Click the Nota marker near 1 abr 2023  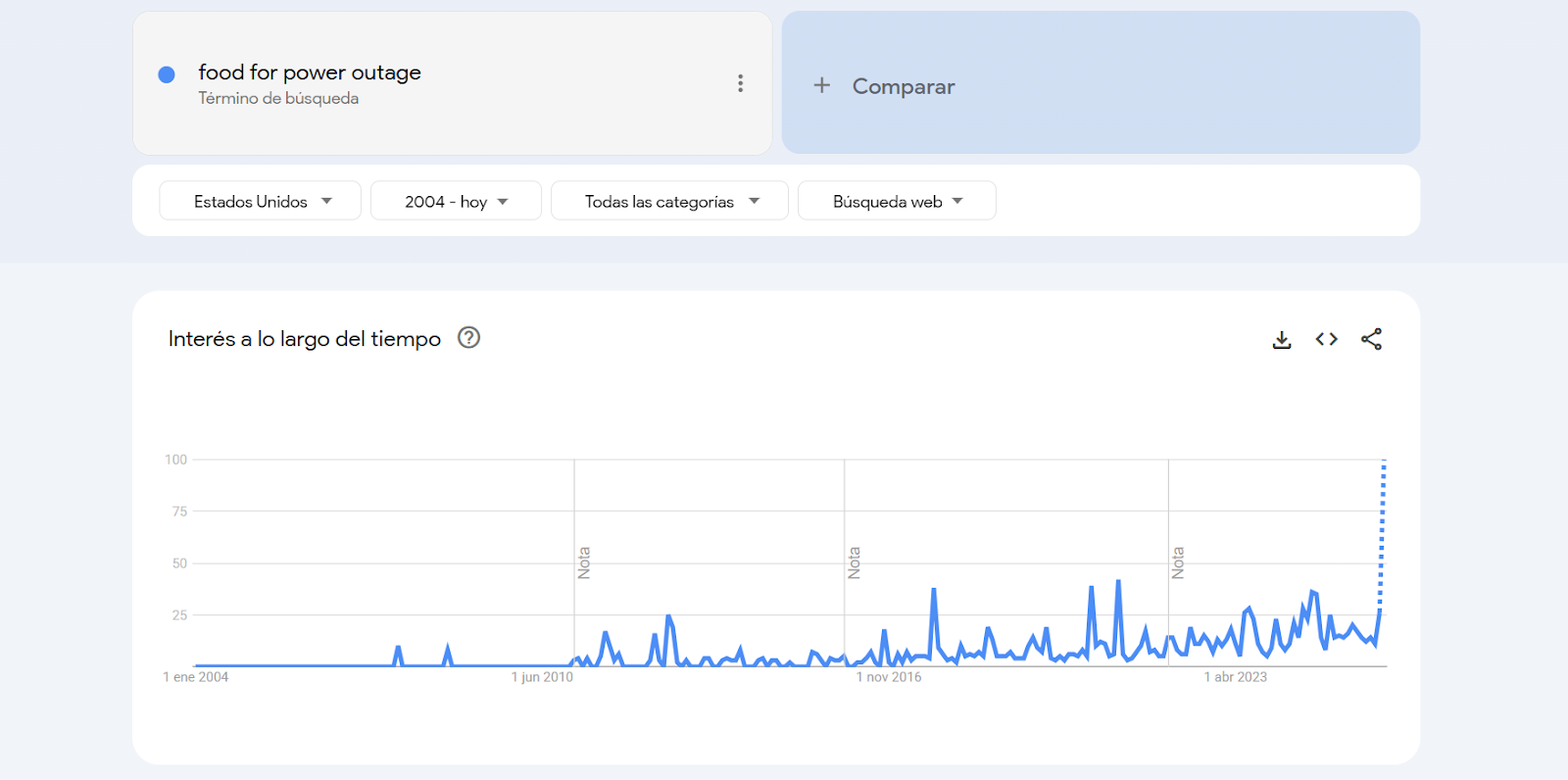coord(1178,562)
